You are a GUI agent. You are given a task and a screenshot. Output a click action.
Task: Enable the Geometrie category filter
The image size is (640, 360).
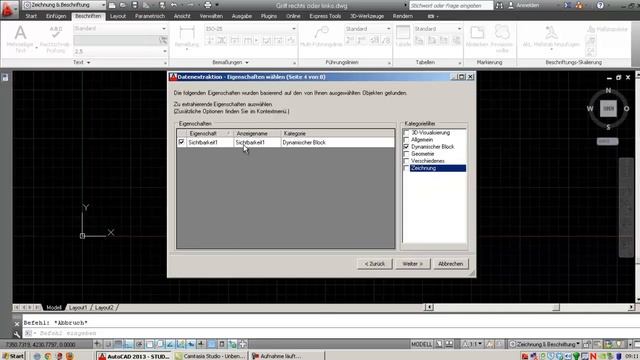click(406, 154)
